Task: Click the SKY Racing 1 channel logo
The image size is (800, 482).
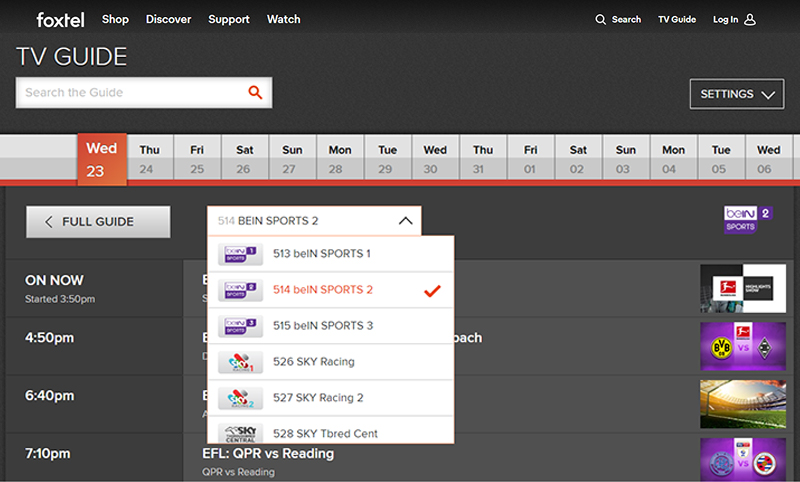Action: [240, 363]
